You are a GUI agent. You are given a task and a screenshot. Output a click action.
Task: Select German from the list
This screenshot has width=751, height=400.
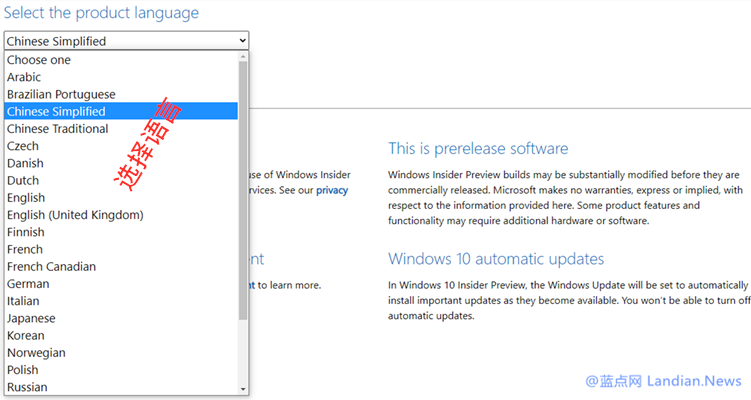121,284
